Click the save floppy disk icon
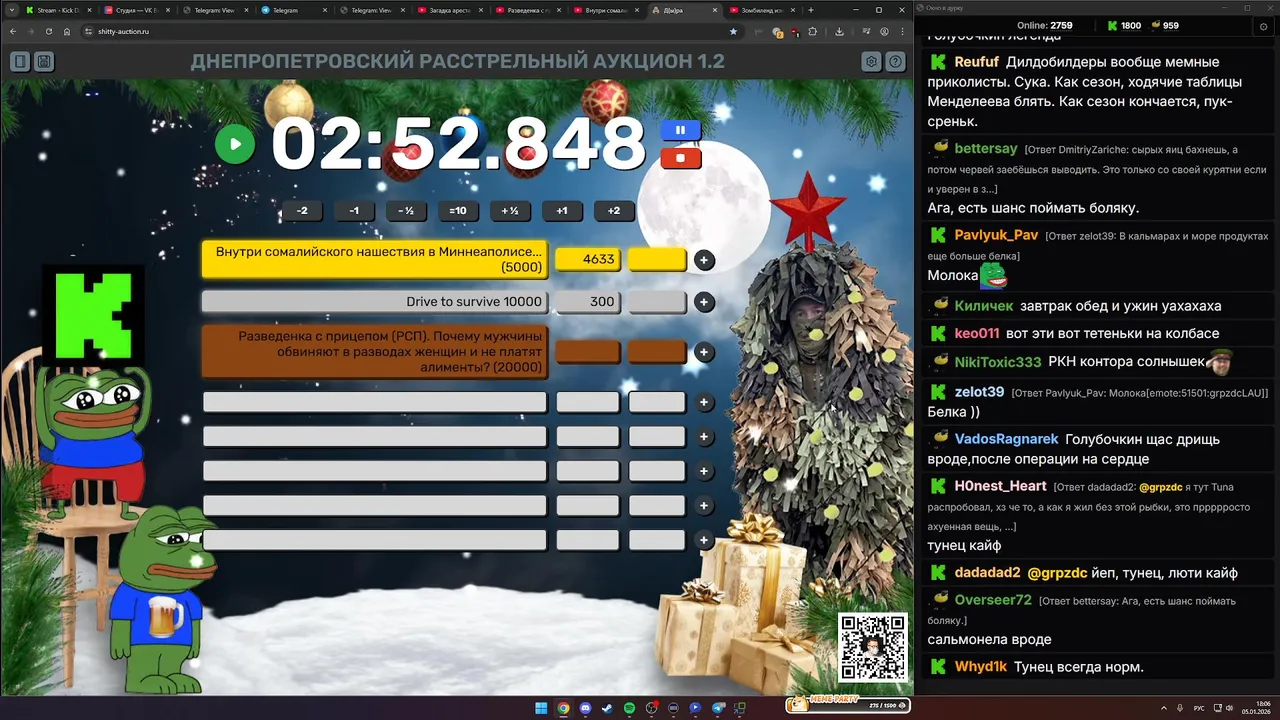 coord(44,62)
